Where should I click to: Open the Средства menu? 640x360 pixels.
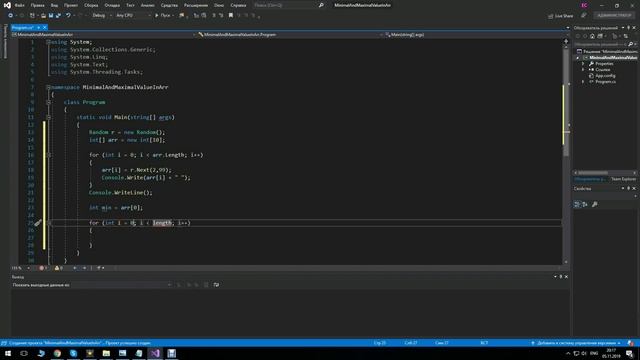pyautogui.click(x=169, y=5)
